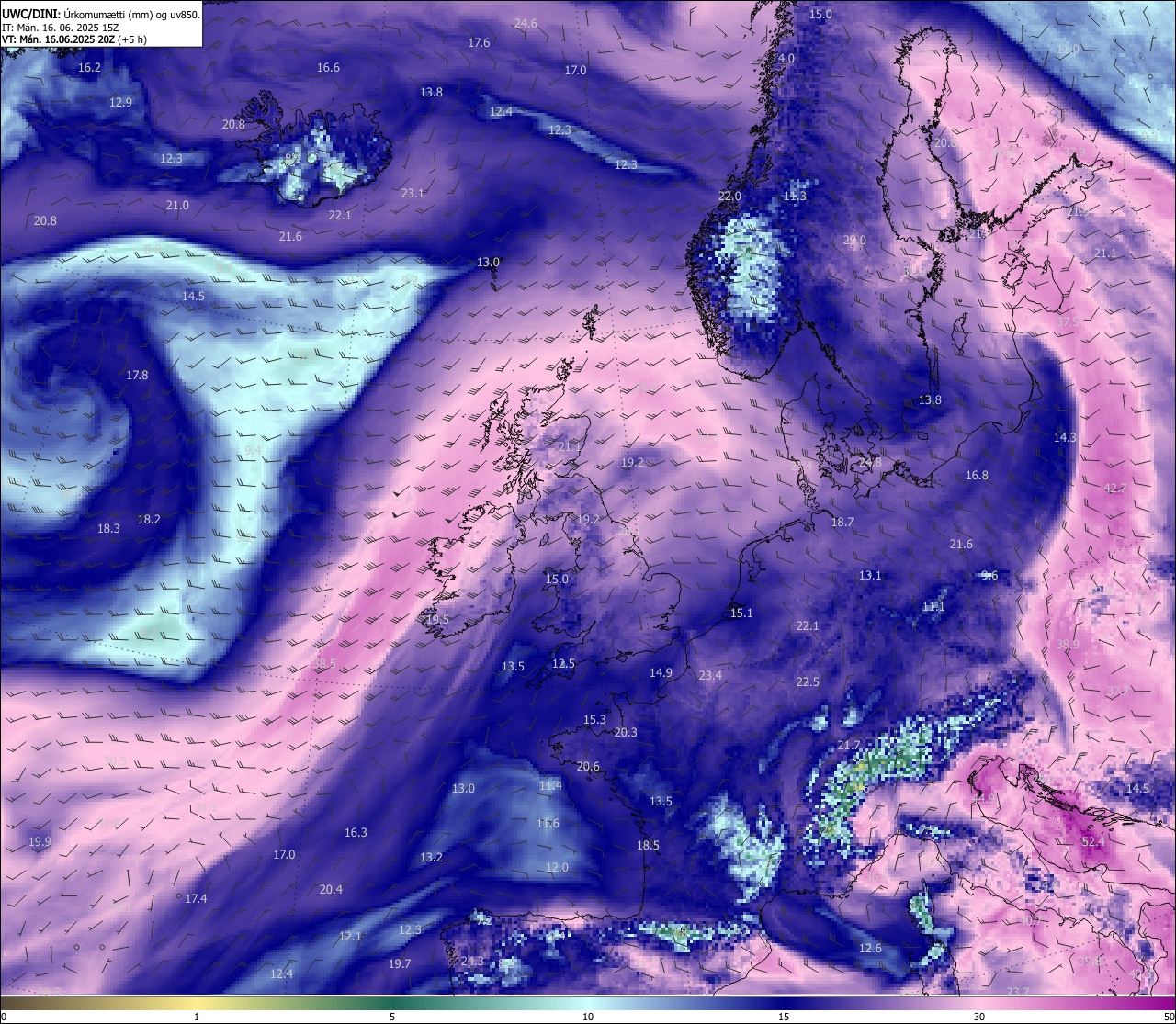Click the 24.6 value at top of map
The width and height of the screenshot is (1176, 1024).
coord(526,24)
